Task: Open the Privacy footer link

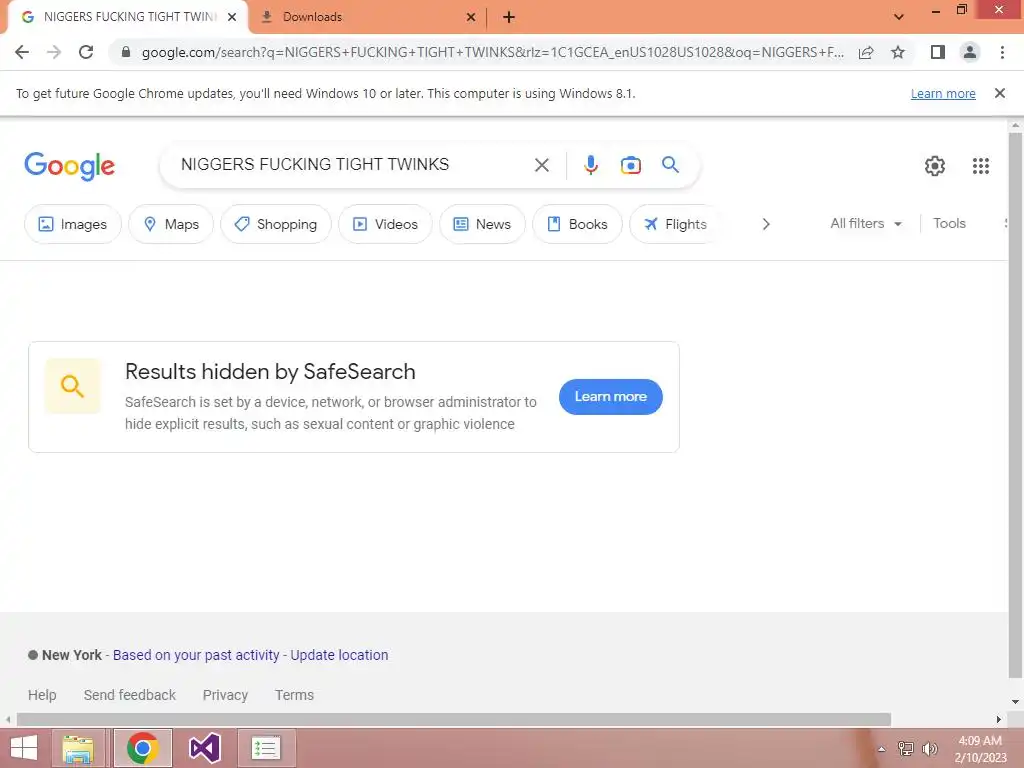Action: [225, 695]
